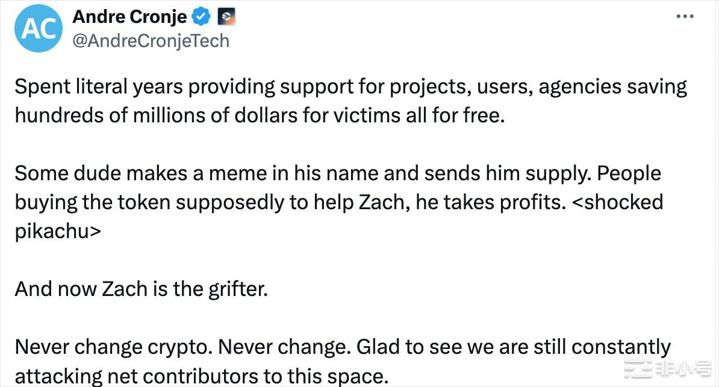Click the square affiliate badge beside the checkmark
Viewport: 719px width, 387px height.
[226, 17]
